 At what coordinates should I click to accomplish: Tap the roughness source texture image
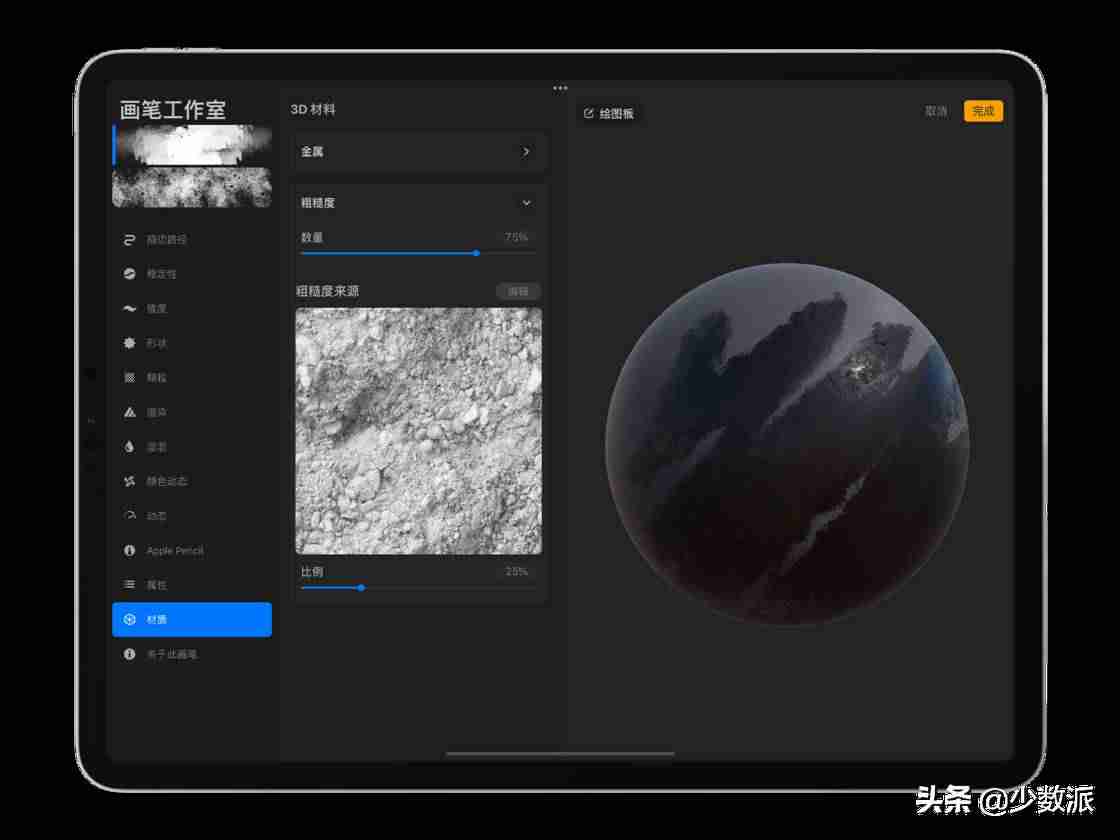pyautogui.click(x=419, y=431)
